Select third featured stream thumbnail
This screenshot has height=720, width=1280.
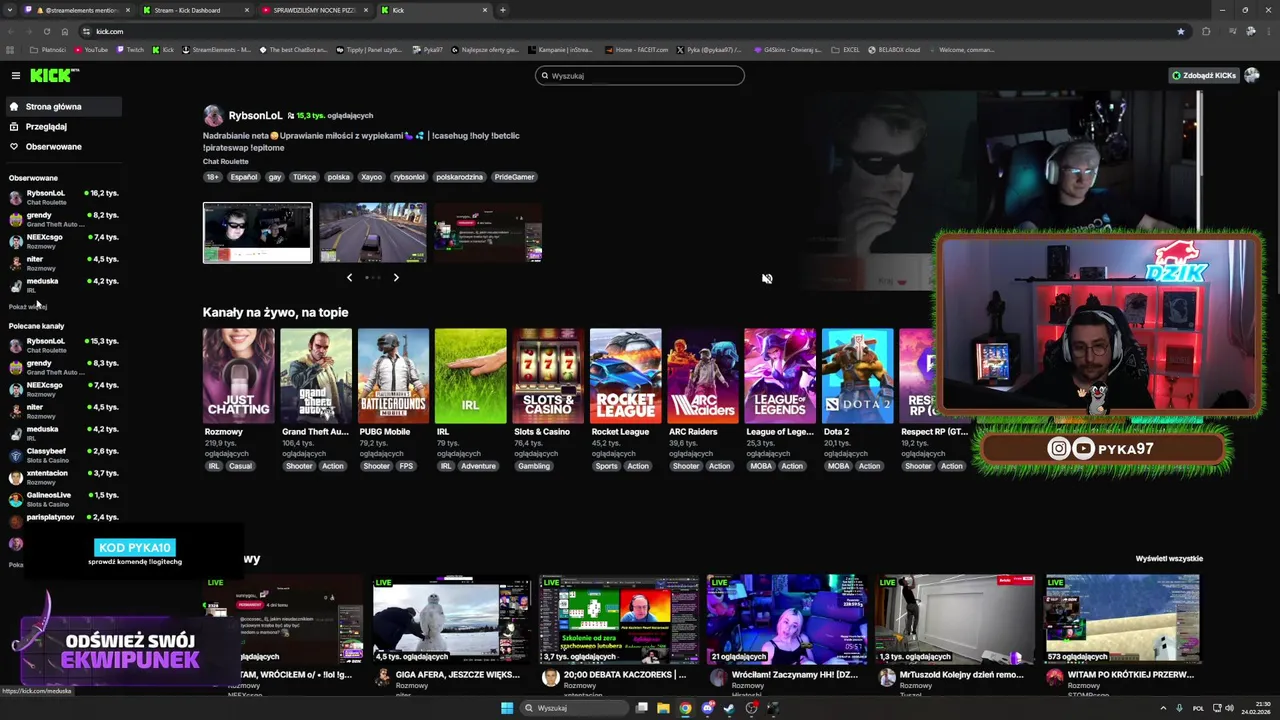point(488,233)
